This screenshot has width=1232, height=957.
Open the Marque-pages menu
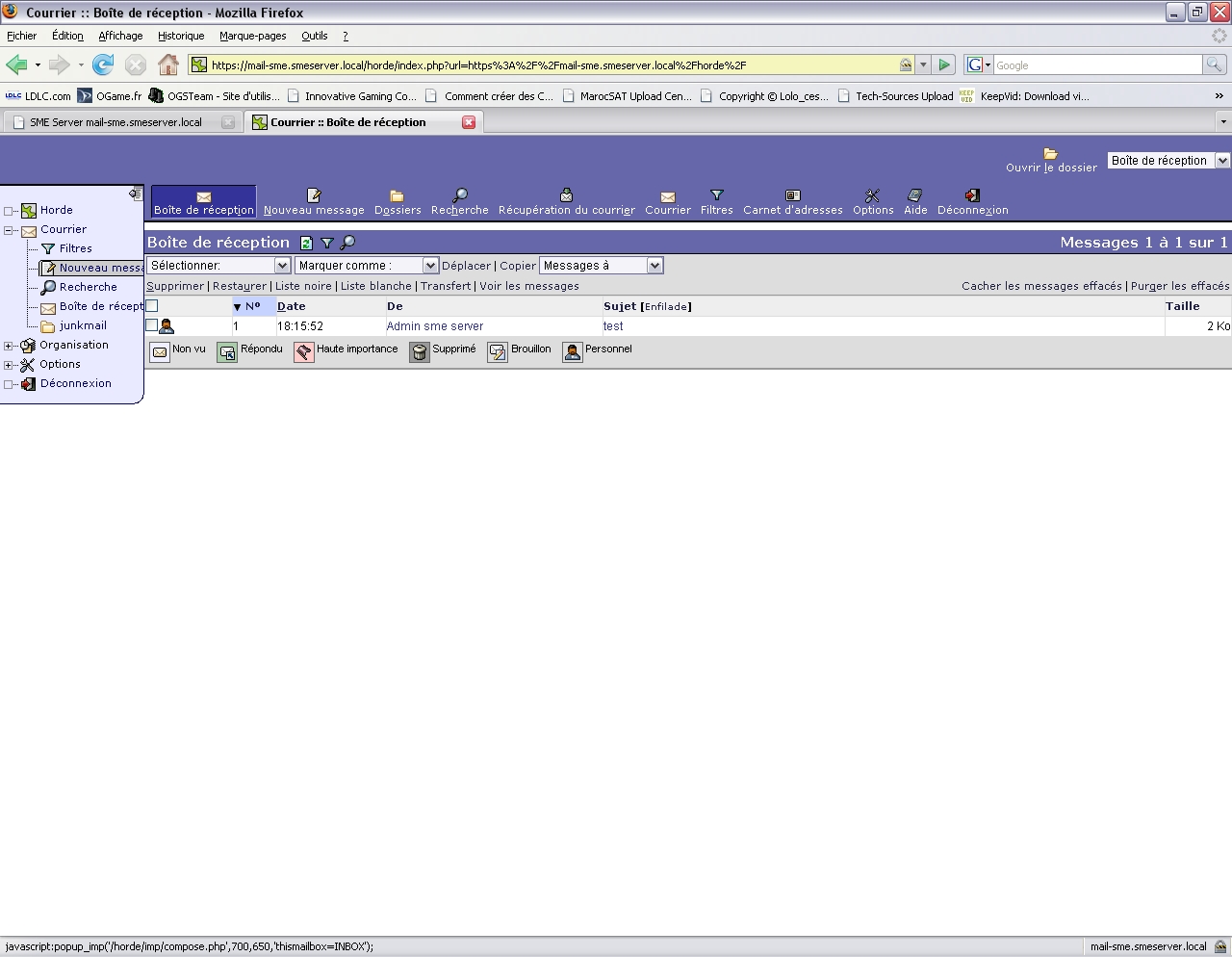click(252, 36)
